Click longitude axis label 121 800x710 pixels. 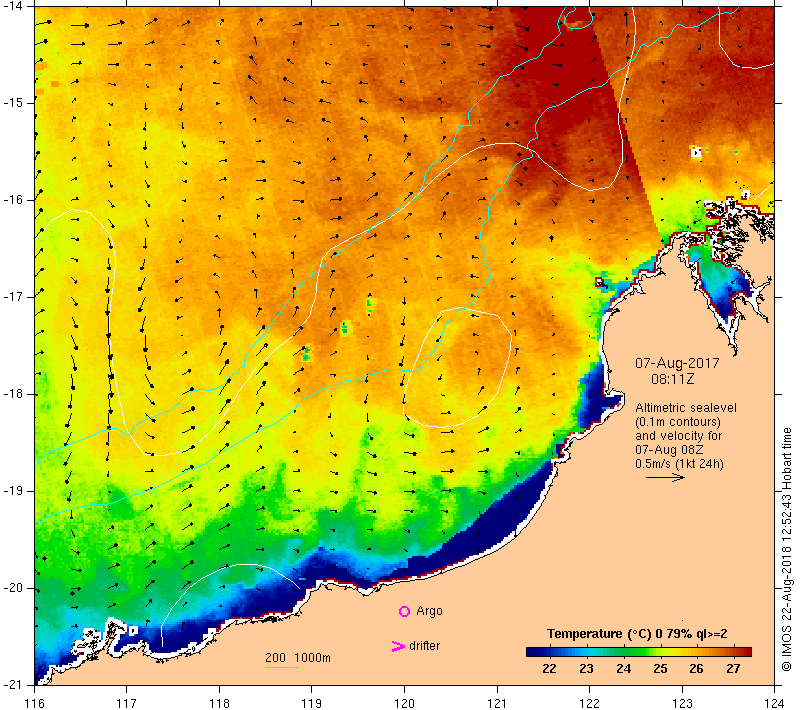(497, 703)
